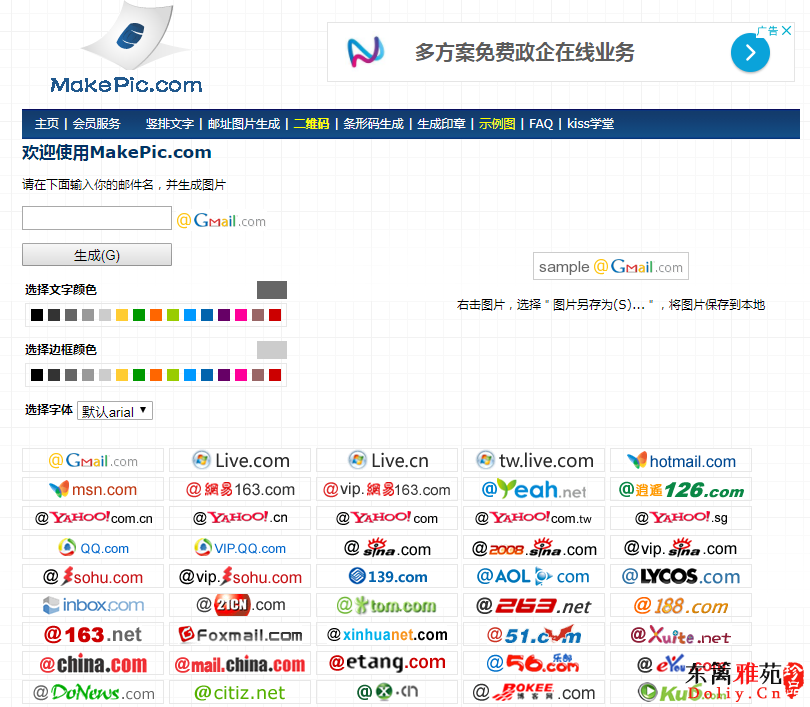Click the blue arrow in the ad banner

[x=750, y=52]
